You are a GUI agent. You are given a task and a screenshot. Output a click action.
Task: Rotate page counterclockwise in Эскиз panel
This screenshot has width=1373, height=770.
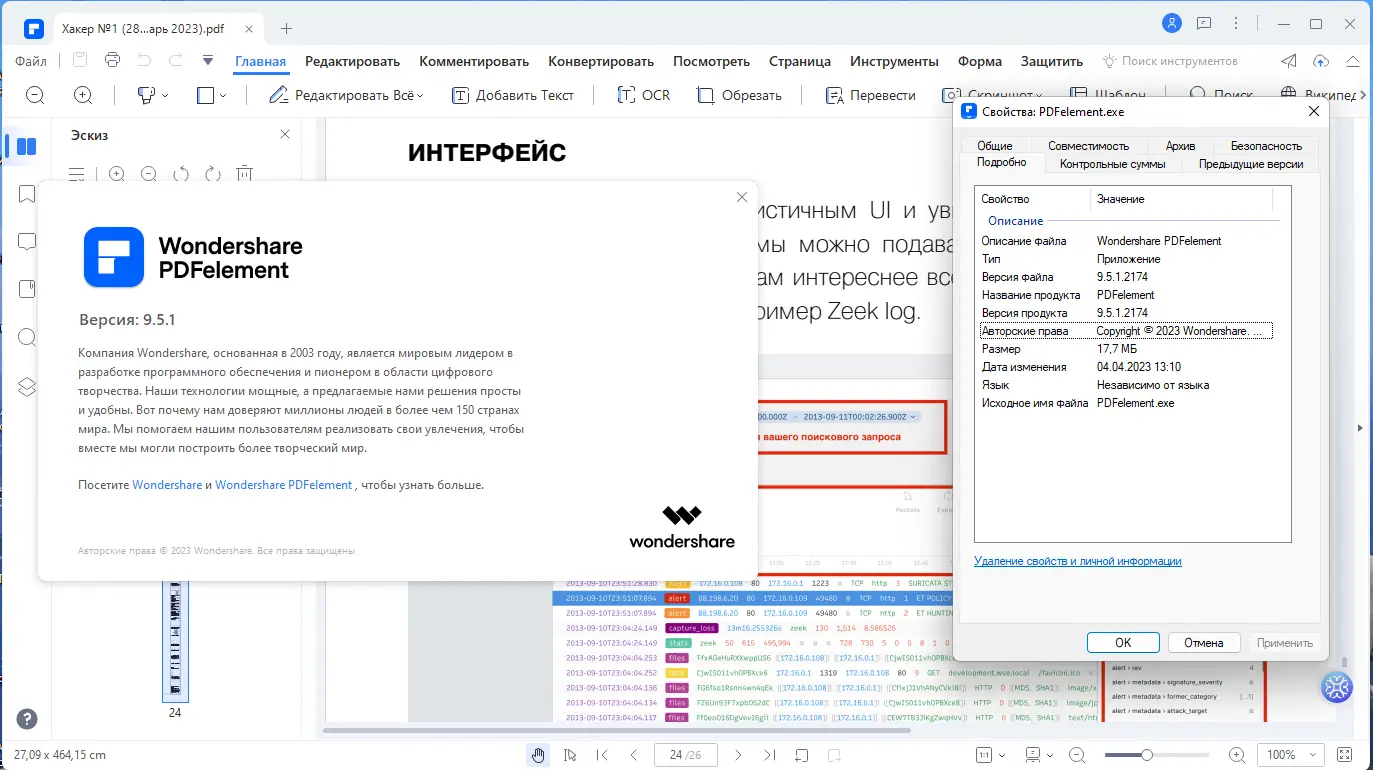(x=181, y=174)
